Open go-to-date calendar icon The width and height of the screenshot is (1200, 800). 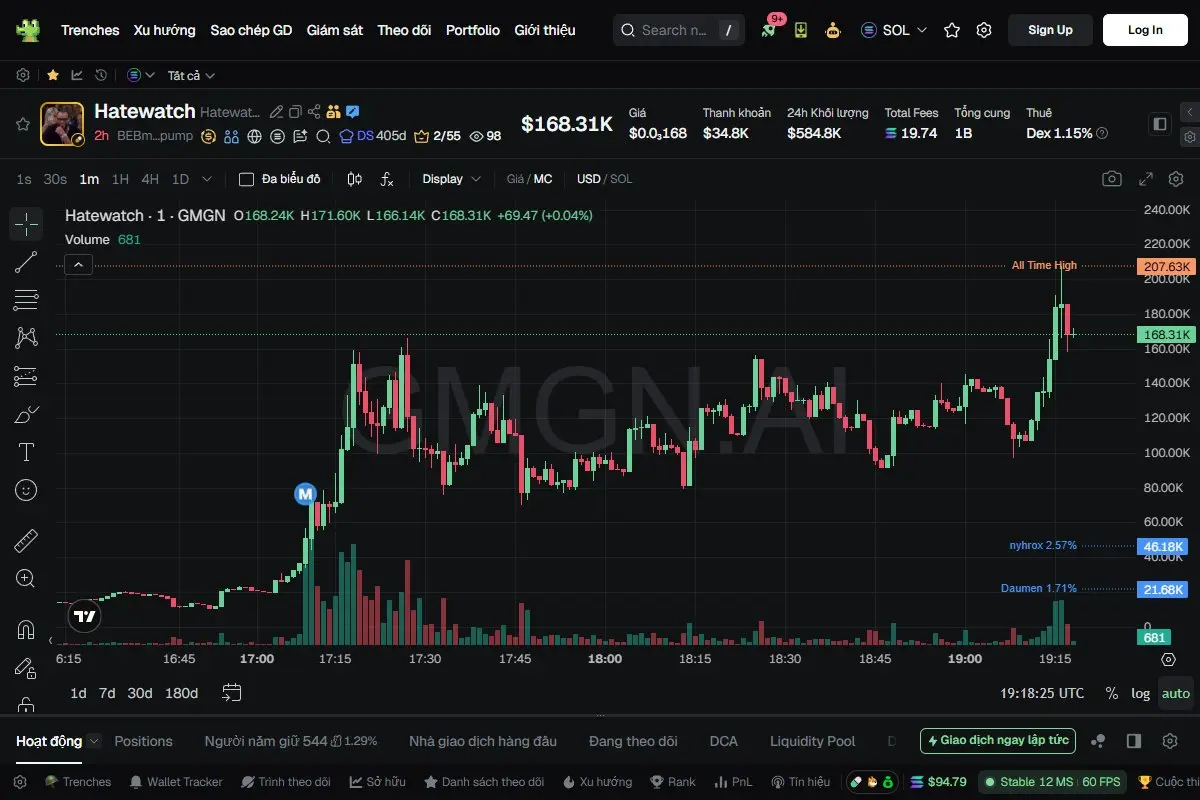click(232, 693)
